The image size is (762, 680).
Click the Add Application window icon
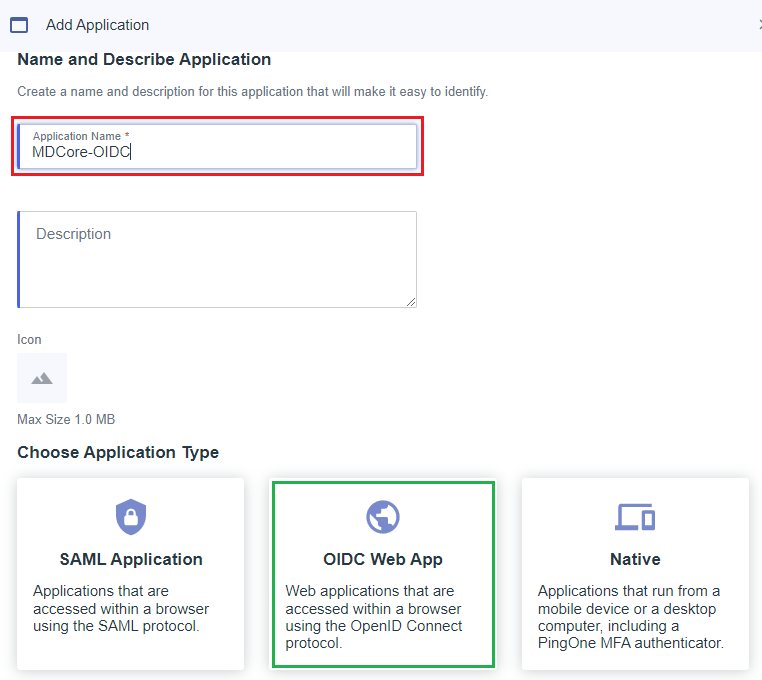pos(19,25)
